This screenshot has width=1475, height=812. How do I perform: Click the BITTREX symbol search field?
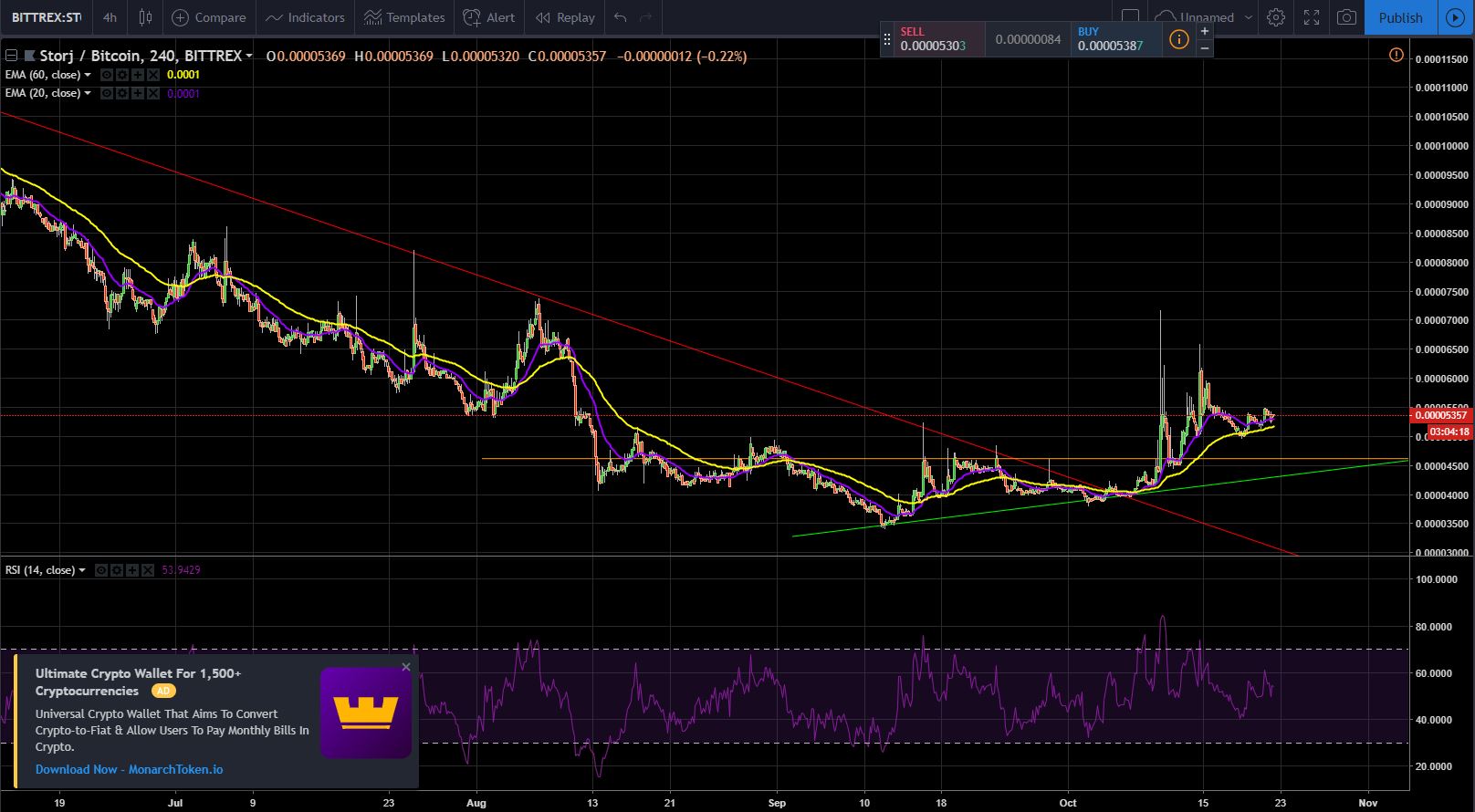(47, 17)
